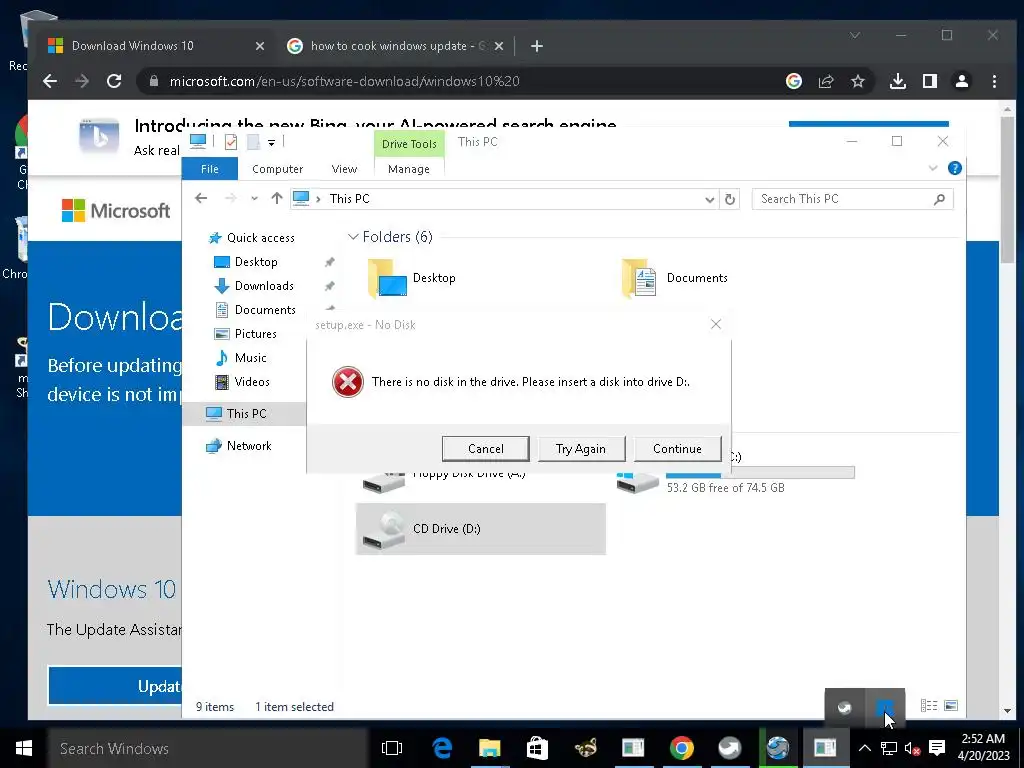Open the Action Center notifications
This screenshot has width=1024, height=768.
click(x=937, y=748)
